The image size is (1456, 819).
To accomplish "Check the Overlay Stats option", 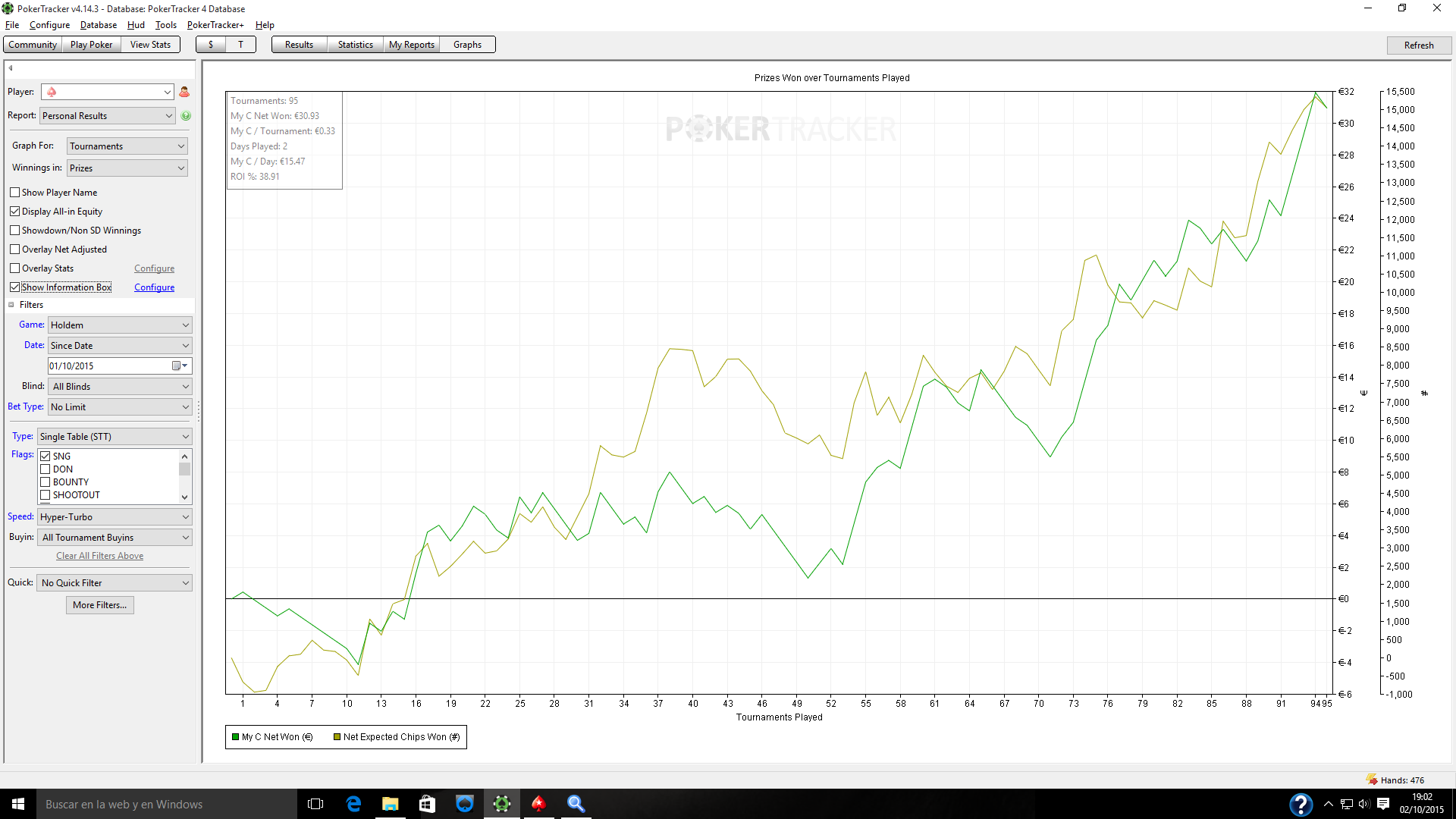I will click(x=14, y=268).
